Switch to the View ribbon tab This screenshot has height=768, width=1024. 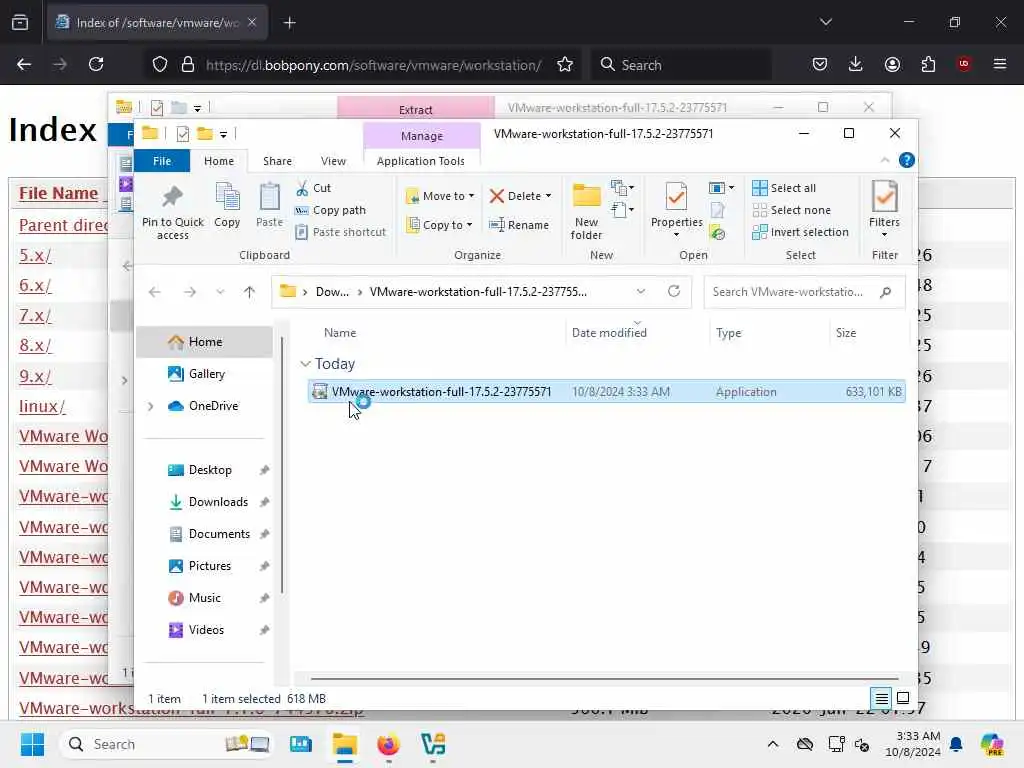(x=333, y=161)
